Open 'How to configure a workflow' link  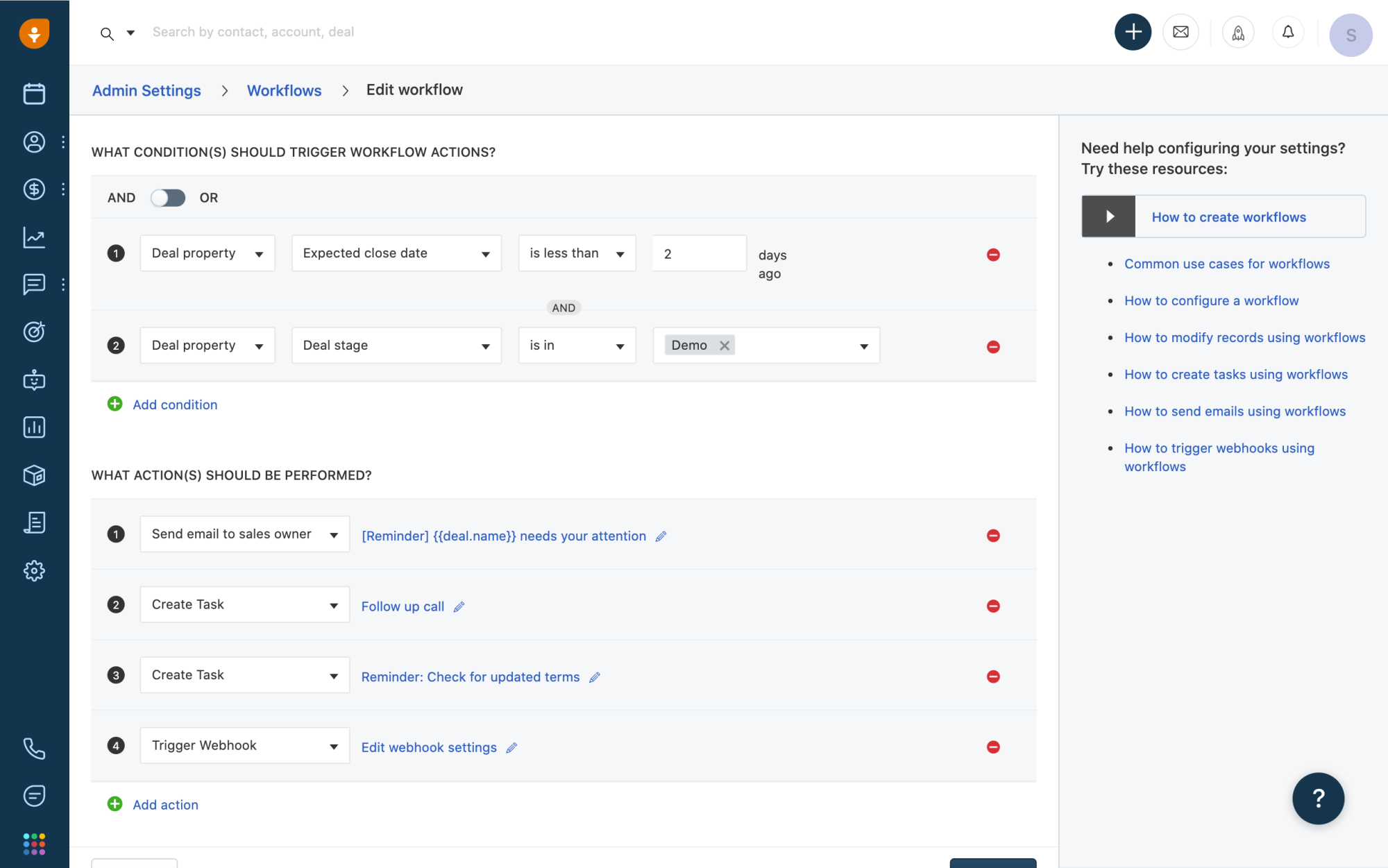point(1211,300)
